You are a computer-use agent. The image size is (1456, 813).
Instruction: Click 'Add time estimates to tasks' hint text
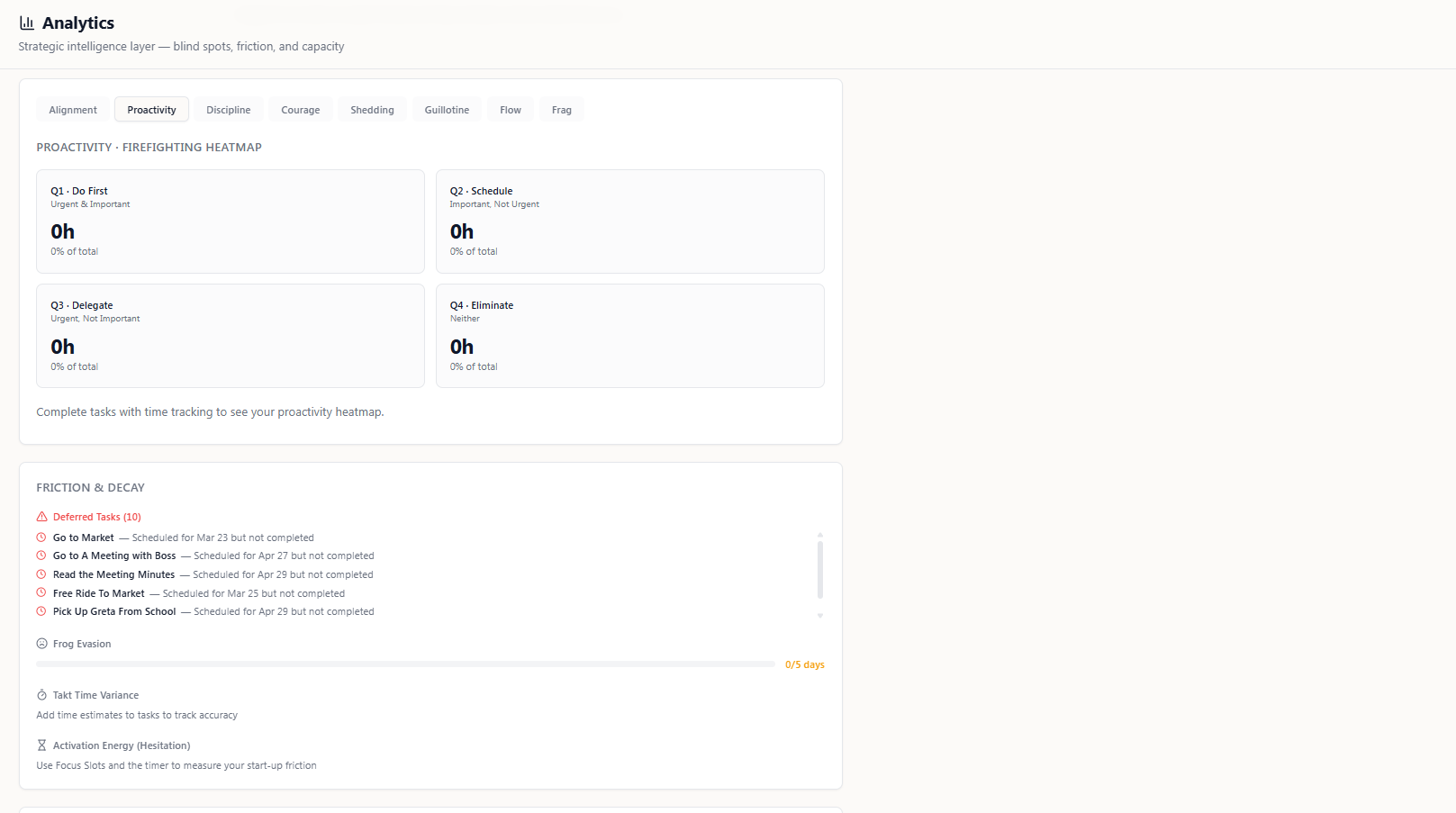(137, 715)
